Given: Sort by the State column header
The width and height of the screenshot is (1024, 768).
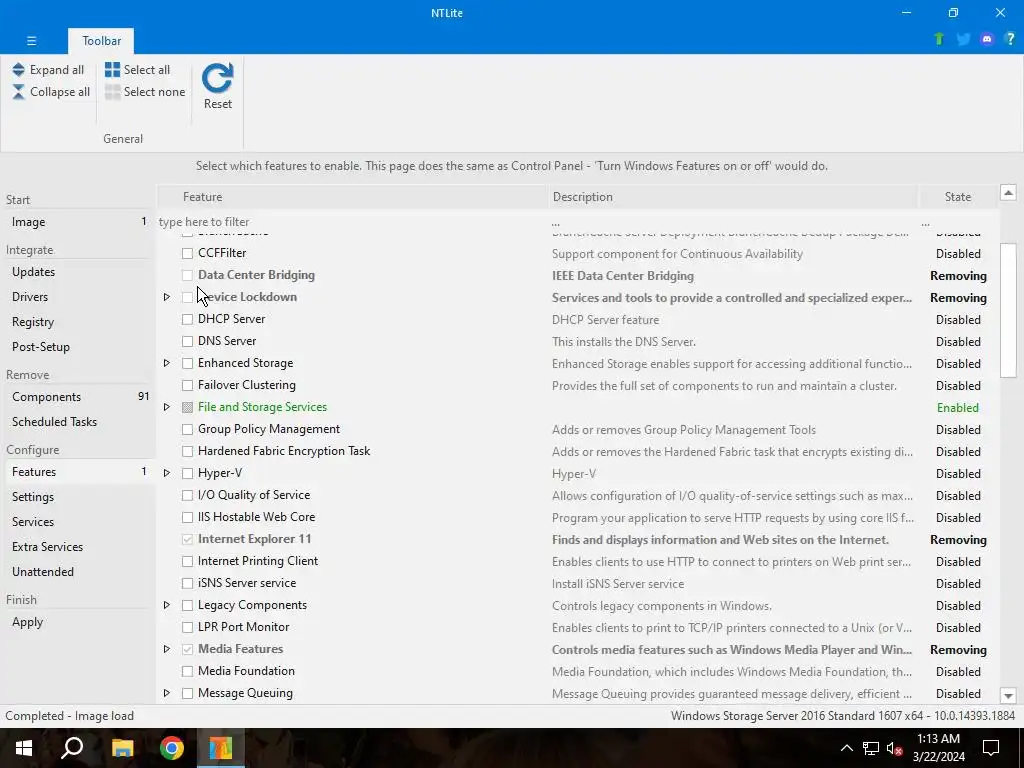Looking at the screenshot, I should 958,197.
